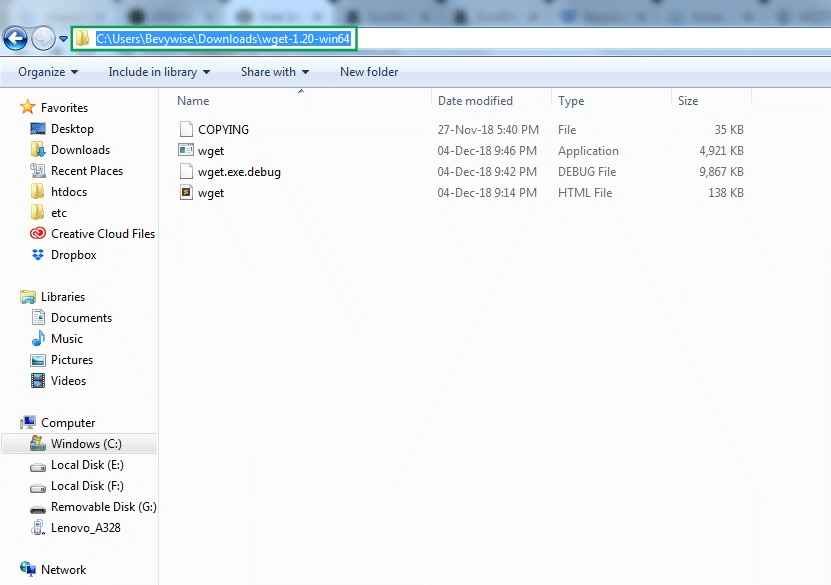This screenshot has height=585, width=831.
Task: Open the Pictures library icon
Action: pos(38,360)
